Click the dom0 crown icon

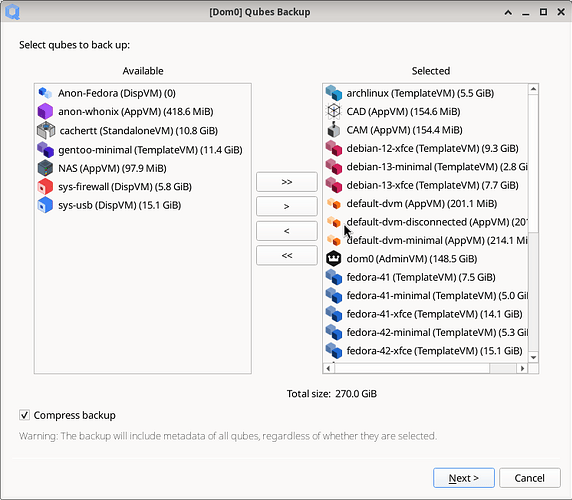(x=333, y=259)
